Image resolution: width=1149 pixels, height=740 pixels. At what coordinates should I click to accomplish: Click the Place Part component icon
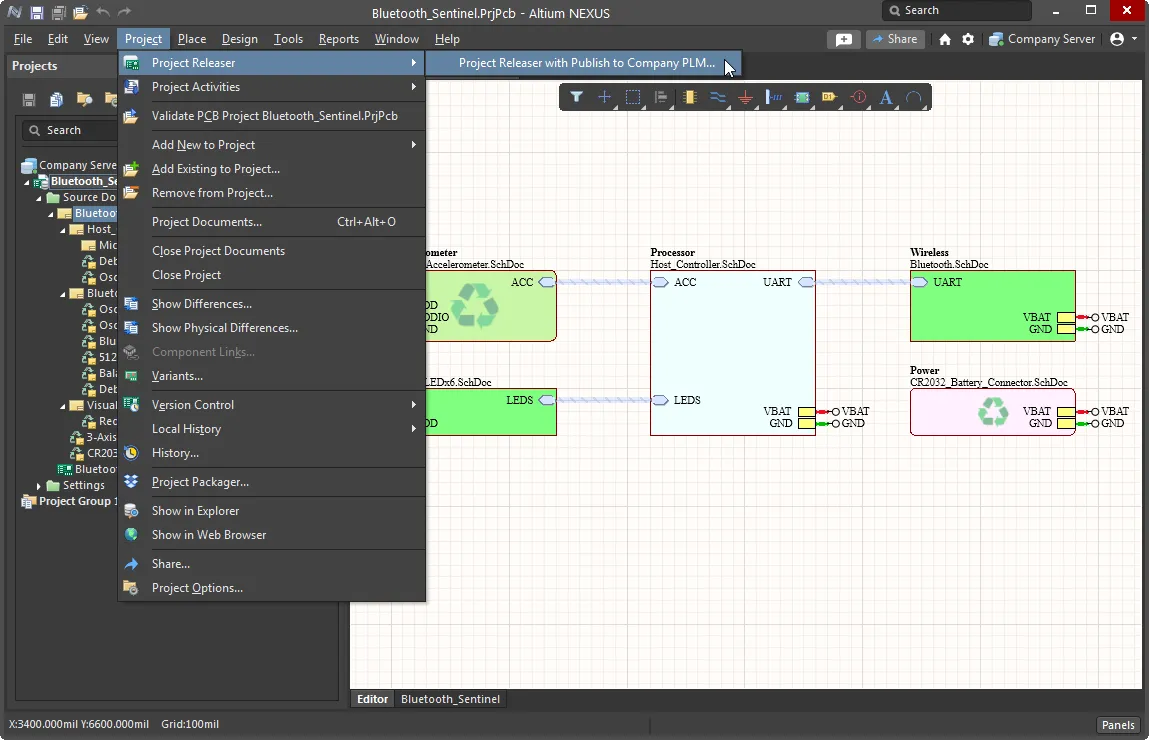pyautogui.click(x=689, y=97)
